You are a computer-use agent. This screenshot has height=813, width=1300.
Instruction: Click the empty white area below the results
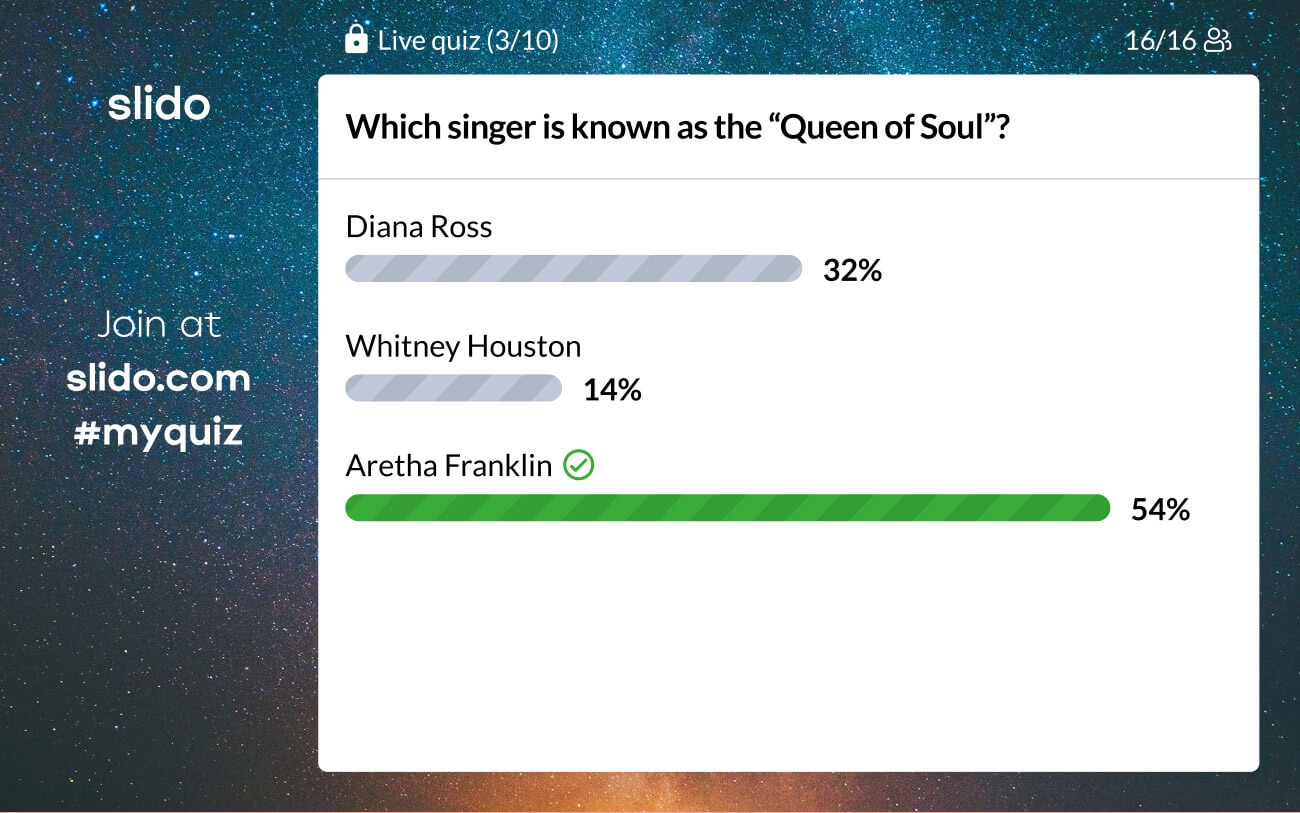click(x=788, y=650)
